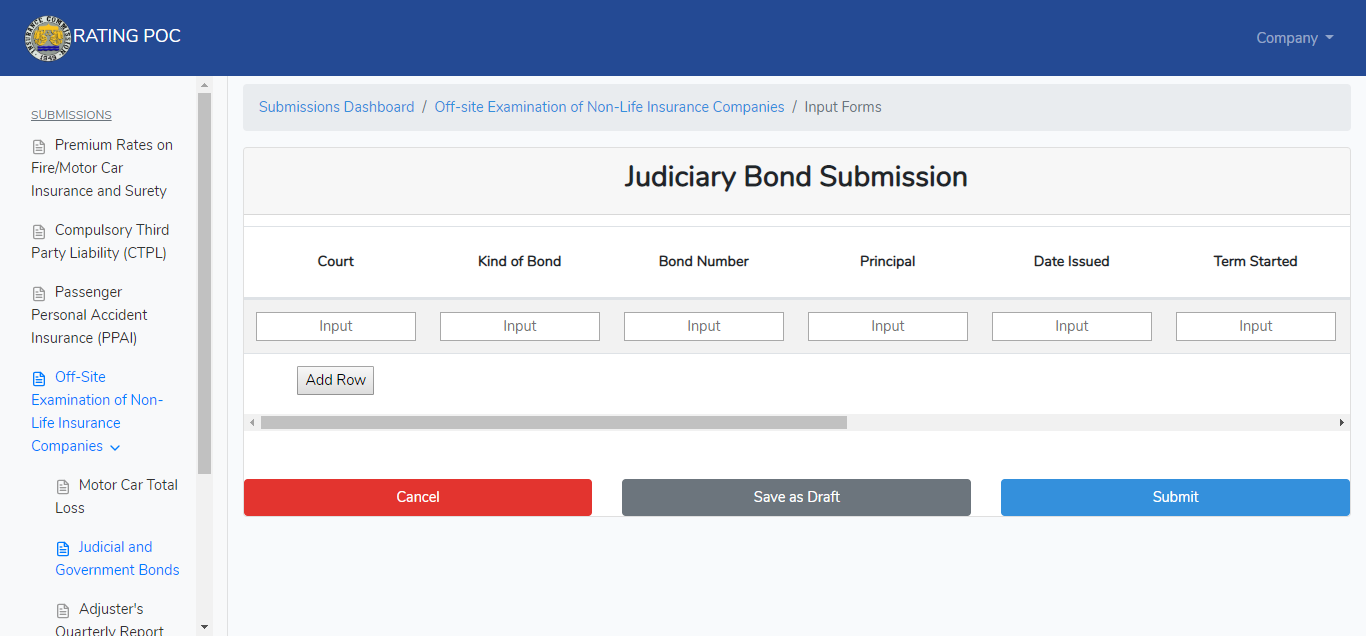Screen dimensions: 1366x636
Task: Cancel the bond submission
Action: 418,497
